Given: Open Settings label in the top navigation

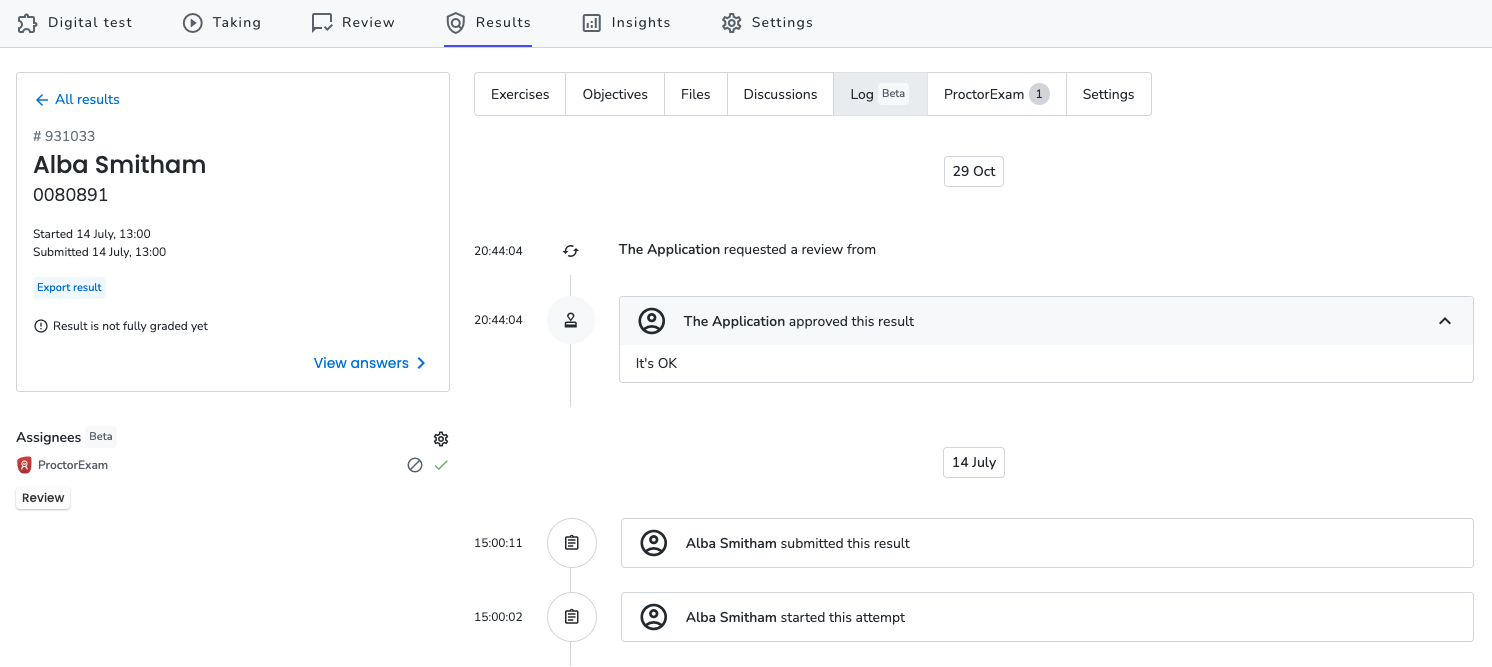Looking at the screenshot, I should point(782,22).
